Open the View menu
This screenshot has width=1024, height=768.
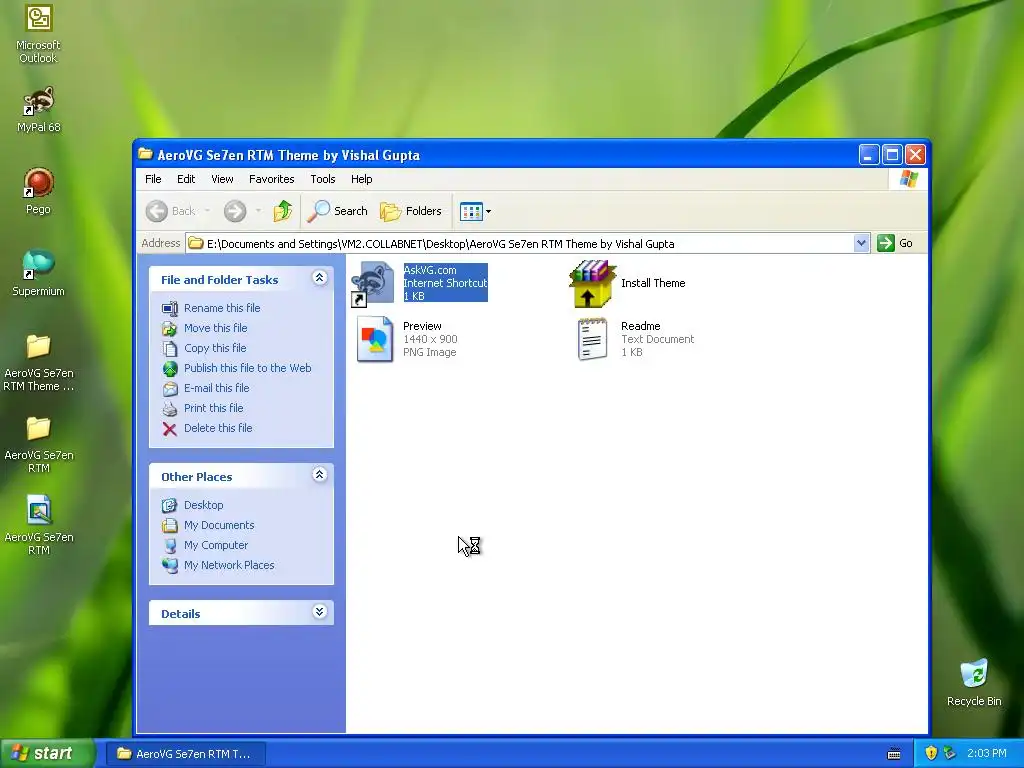pos(222,179)
